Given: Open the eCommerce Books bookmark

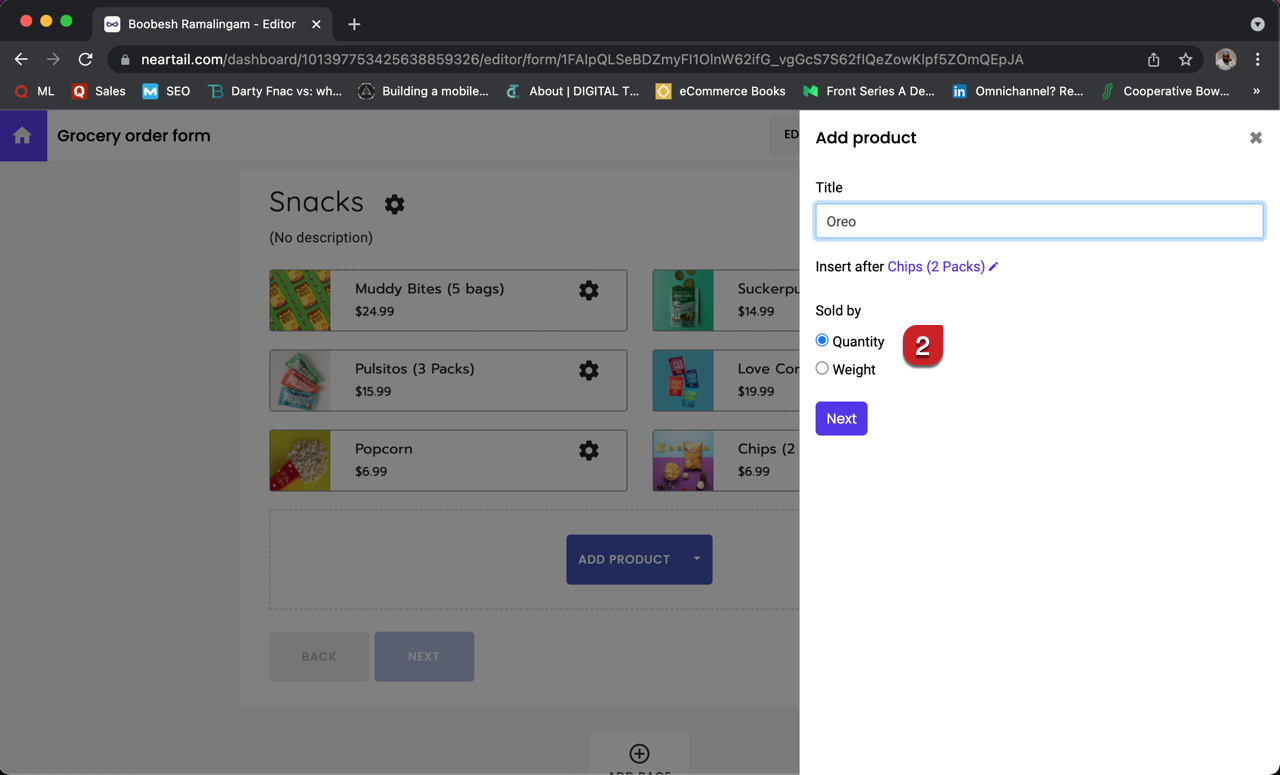Looking at the screenshot, I should pyautogui.click(x=720, y=91).
